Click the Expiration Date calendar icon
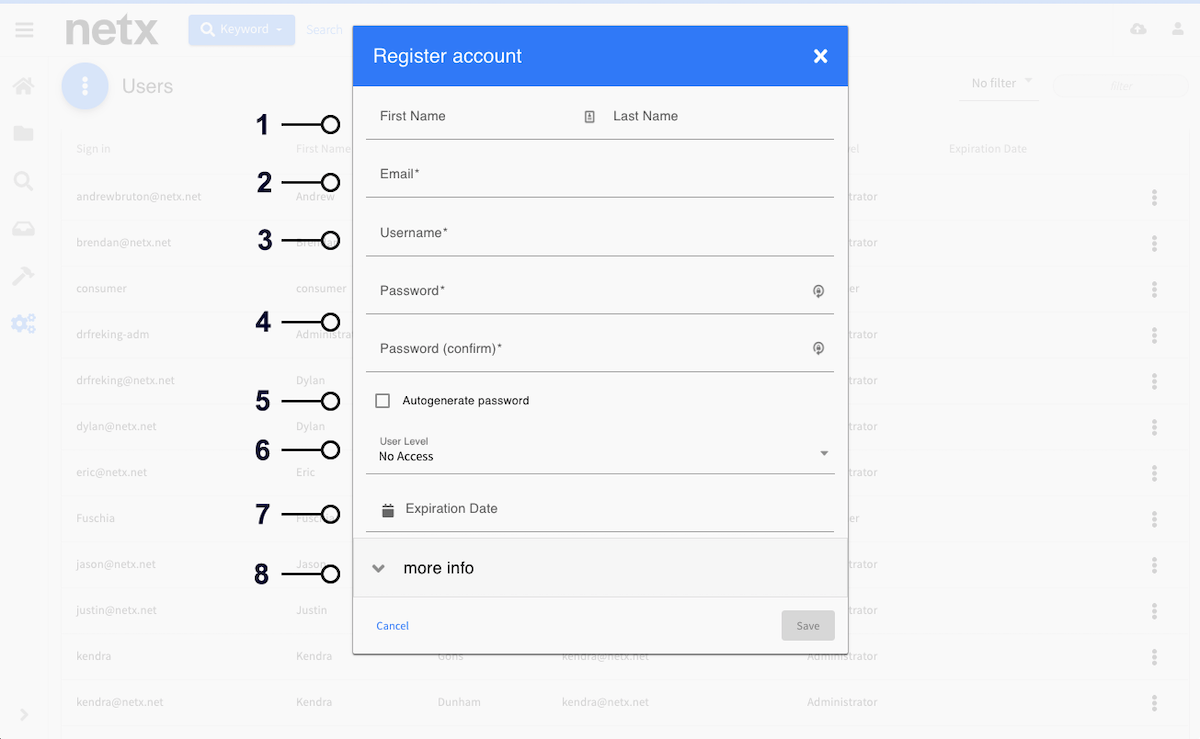Image resolution: width=1200 pixels, height=739 pixels. [x=388, y=510]
